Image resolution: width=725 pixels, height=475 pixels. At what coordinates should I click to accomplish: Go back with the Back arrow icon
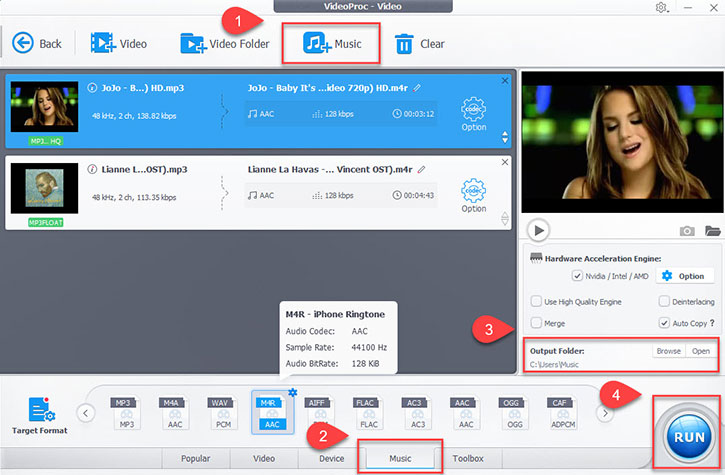(x=23, y=43)
